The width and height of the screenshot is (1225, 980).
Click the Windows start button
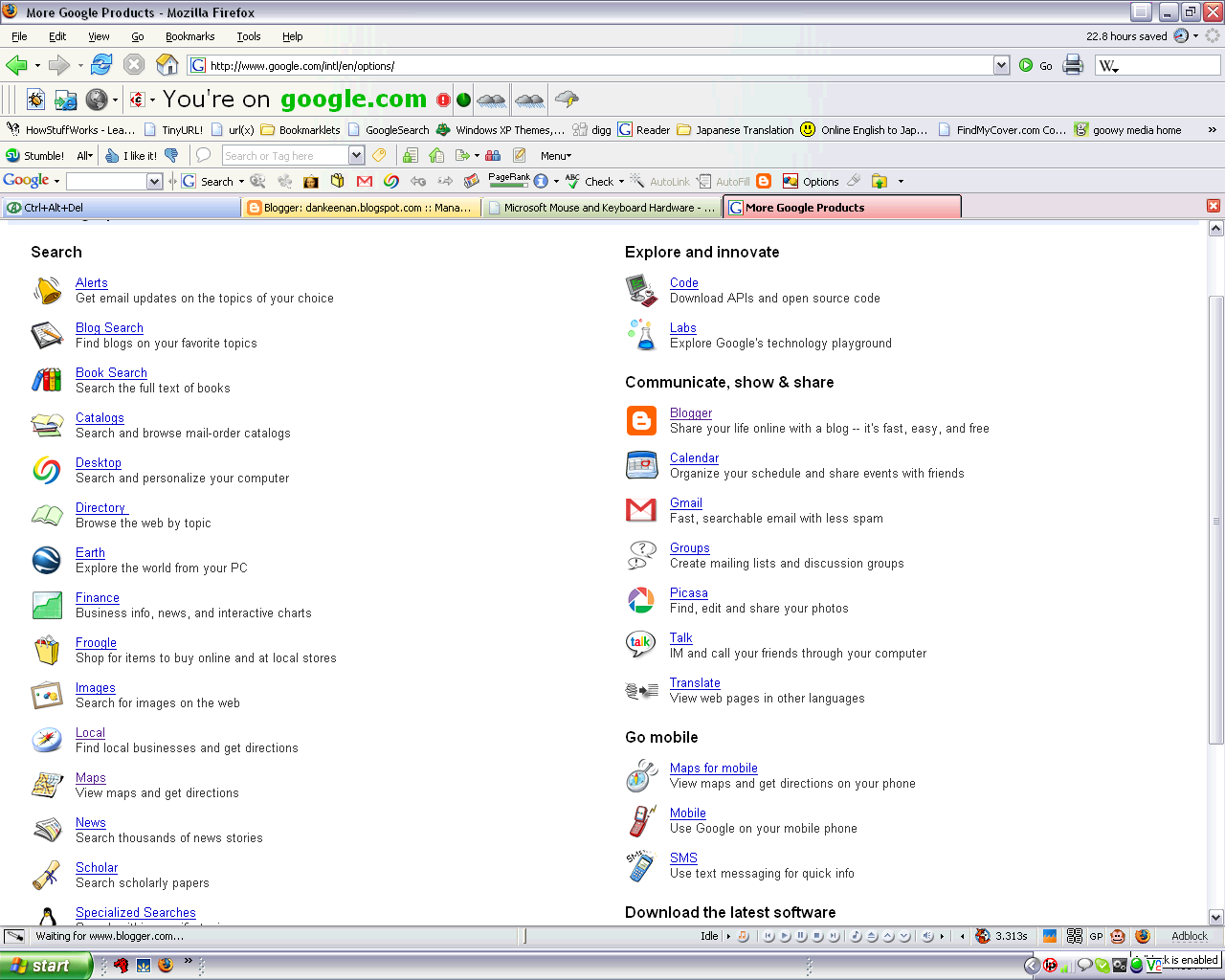tap(45, 966)
